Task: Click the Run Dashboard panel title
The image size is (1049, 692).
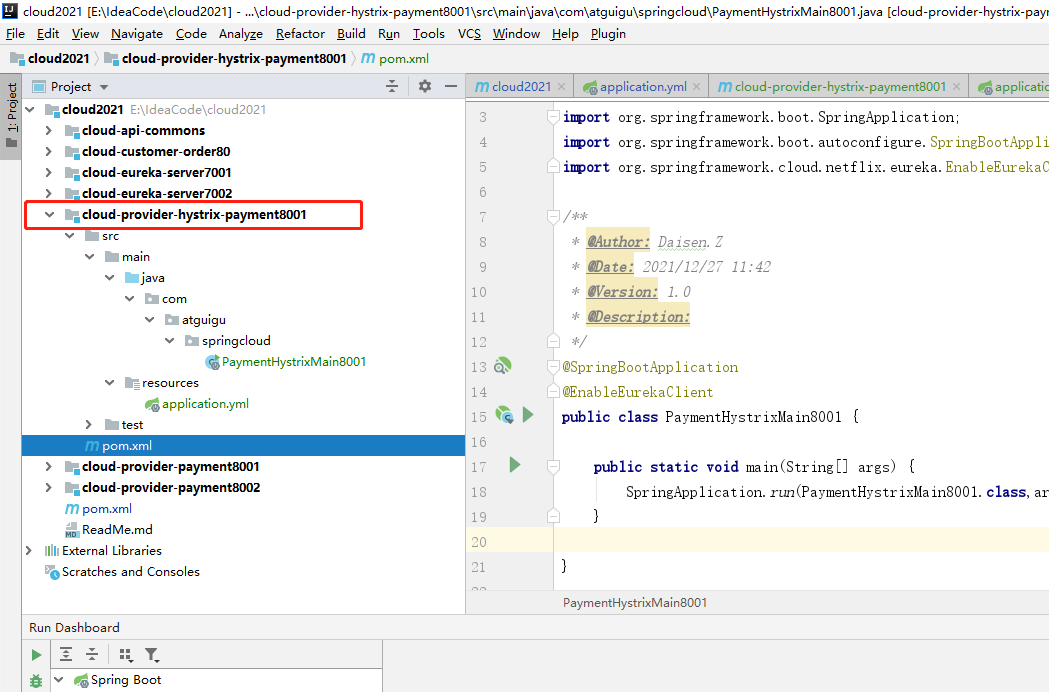Action: 74,627
